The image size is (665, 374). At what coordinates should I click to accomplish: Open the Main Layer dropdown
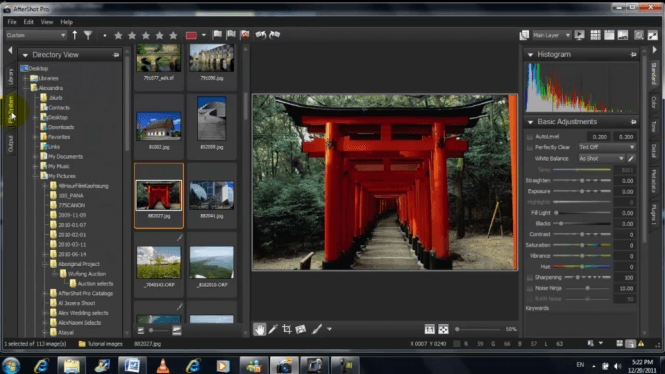point(552,35)
